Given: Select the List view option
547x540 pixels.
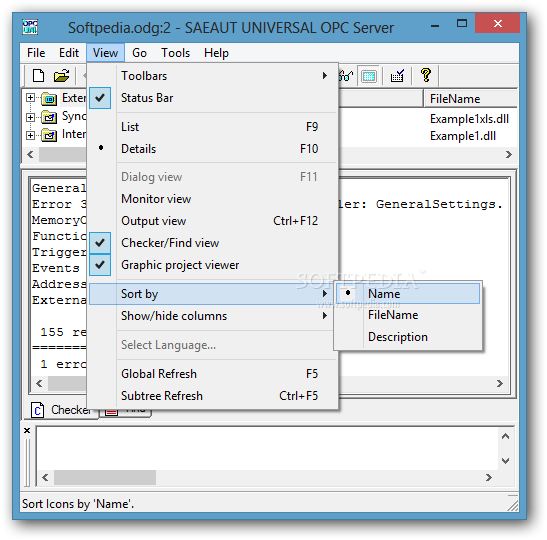Looking at the screenshot, I should point(212,127).
